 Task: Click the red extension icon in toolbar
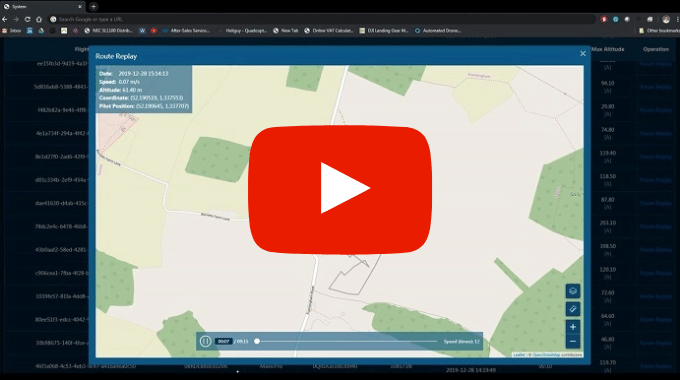tap(604, 19)
